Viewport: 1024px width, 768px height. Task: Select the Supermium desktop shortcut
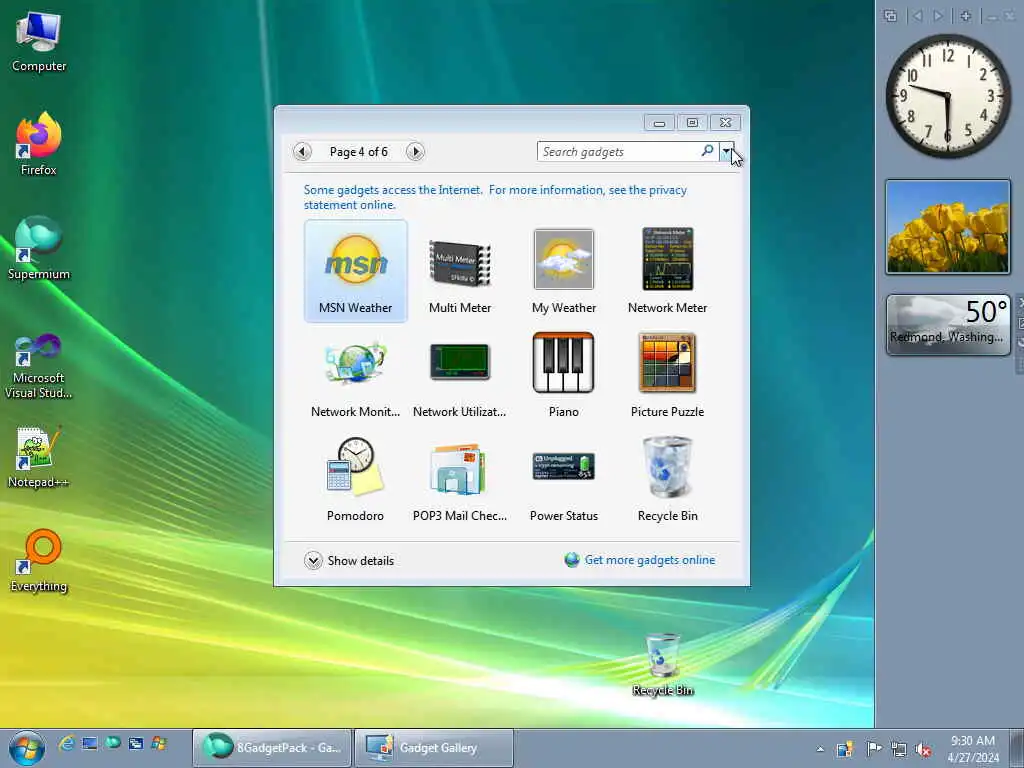[39, 248]
